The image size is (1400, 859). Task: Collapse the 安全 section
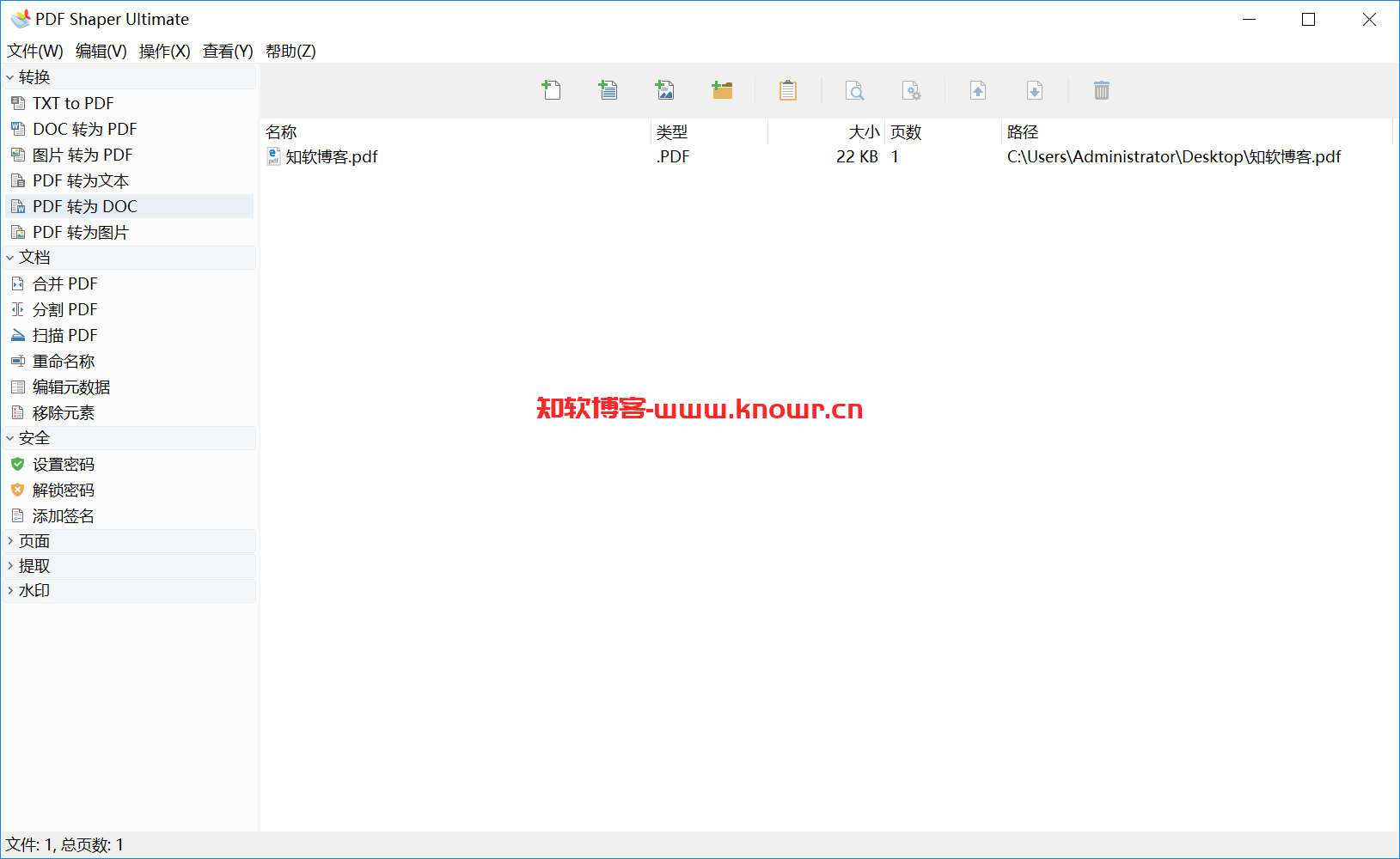click(9, 438)
